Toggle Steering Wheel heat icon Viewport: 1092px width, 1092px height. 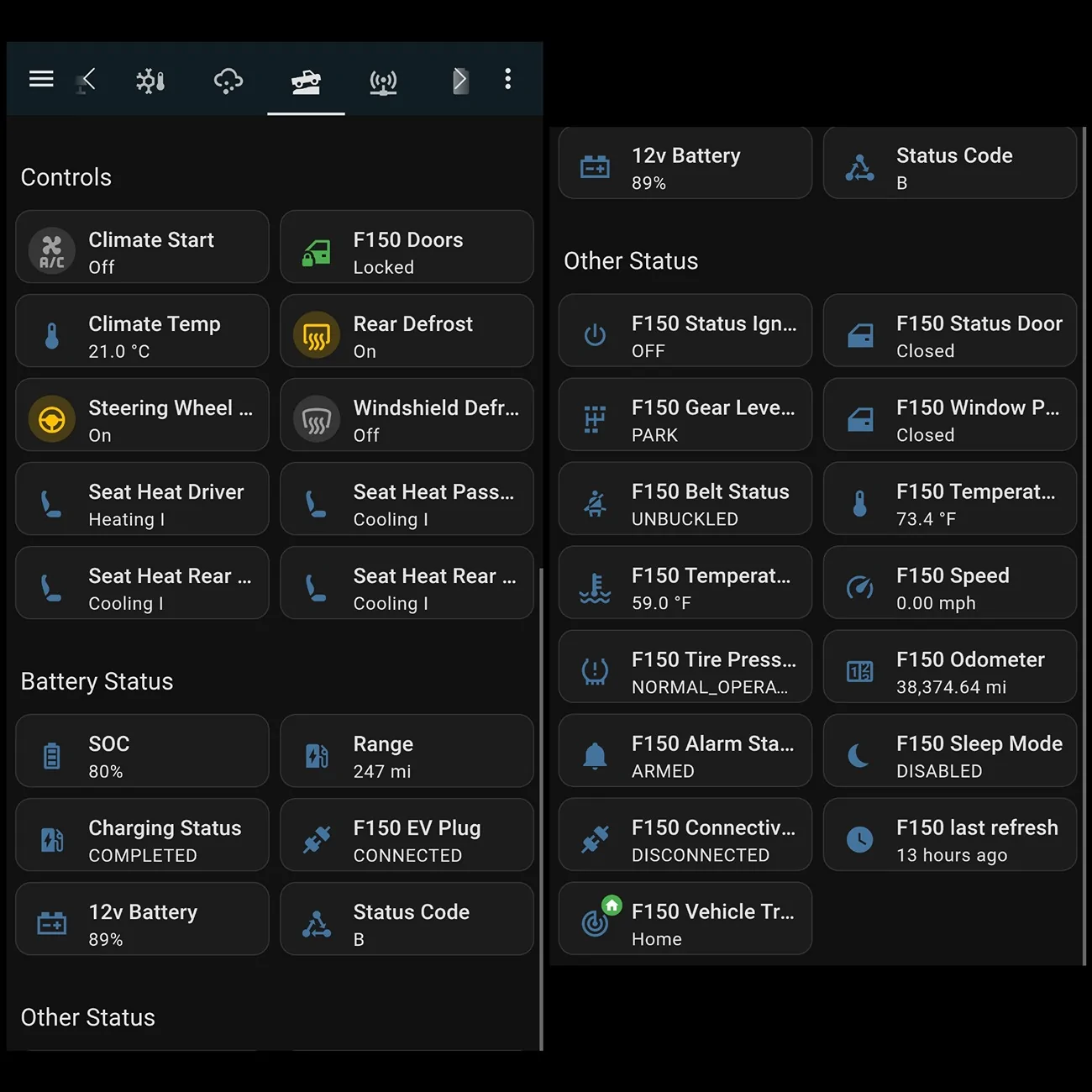click(x=52, y=418)
